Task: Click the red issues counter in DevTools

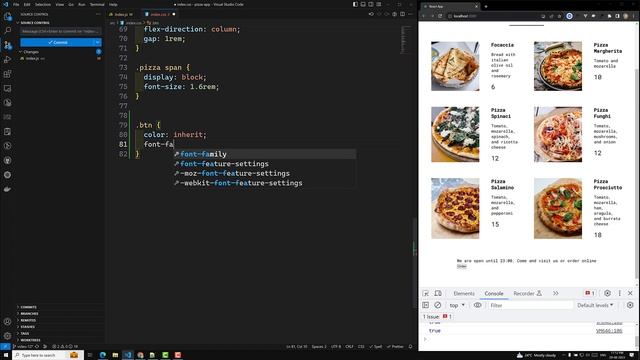Action: coord(590,293)
